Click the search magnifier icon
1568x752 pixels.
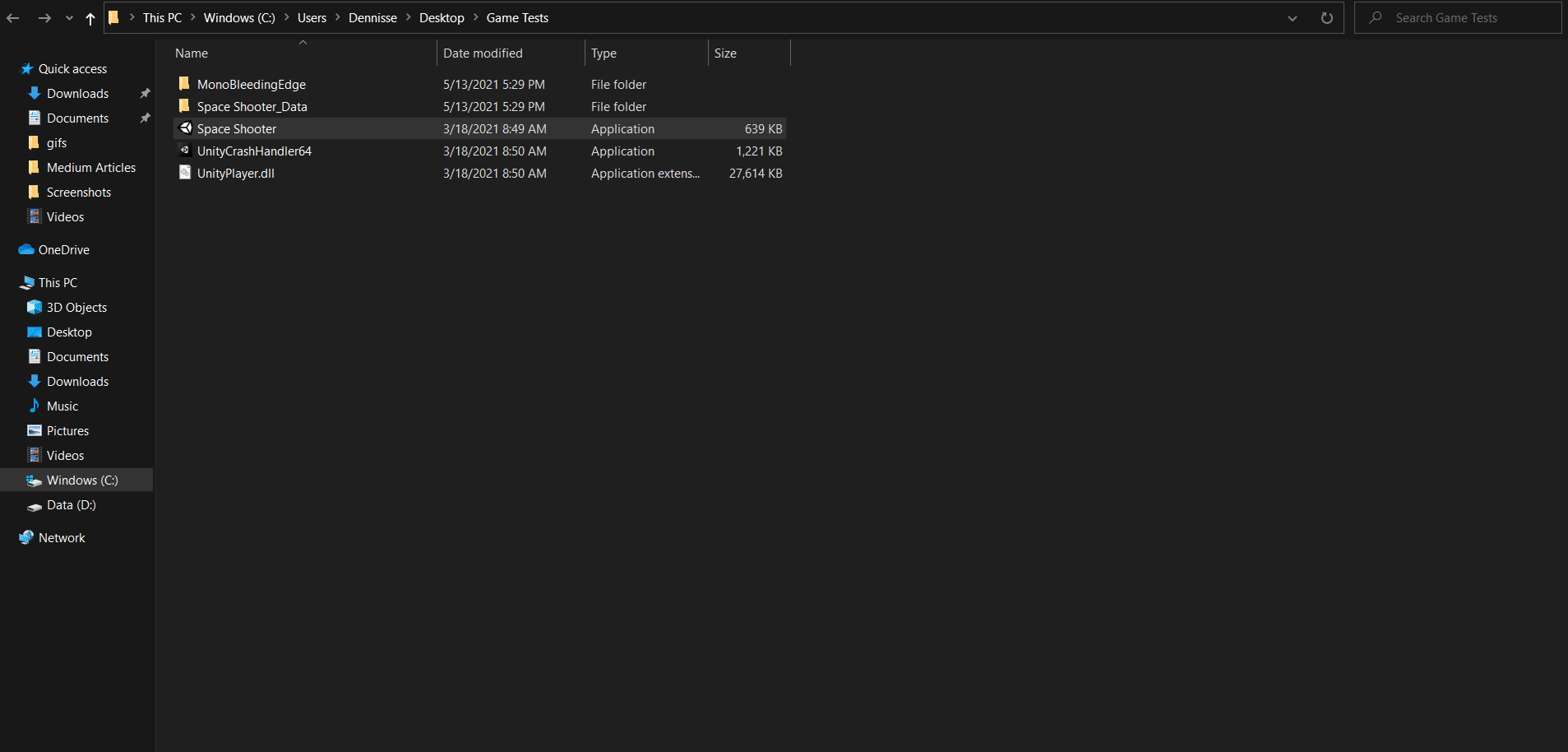pos(1375,18)
